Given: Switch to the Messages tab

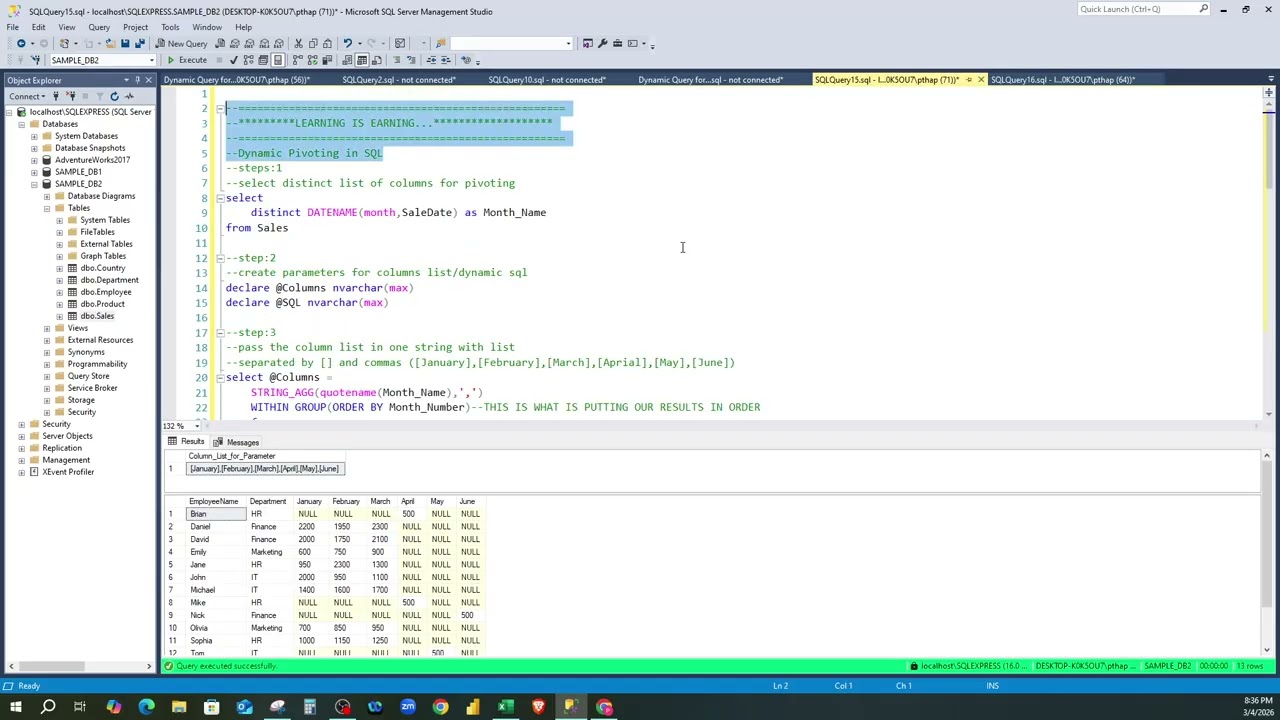Looking at the screenshot, I should pos(236,442).
